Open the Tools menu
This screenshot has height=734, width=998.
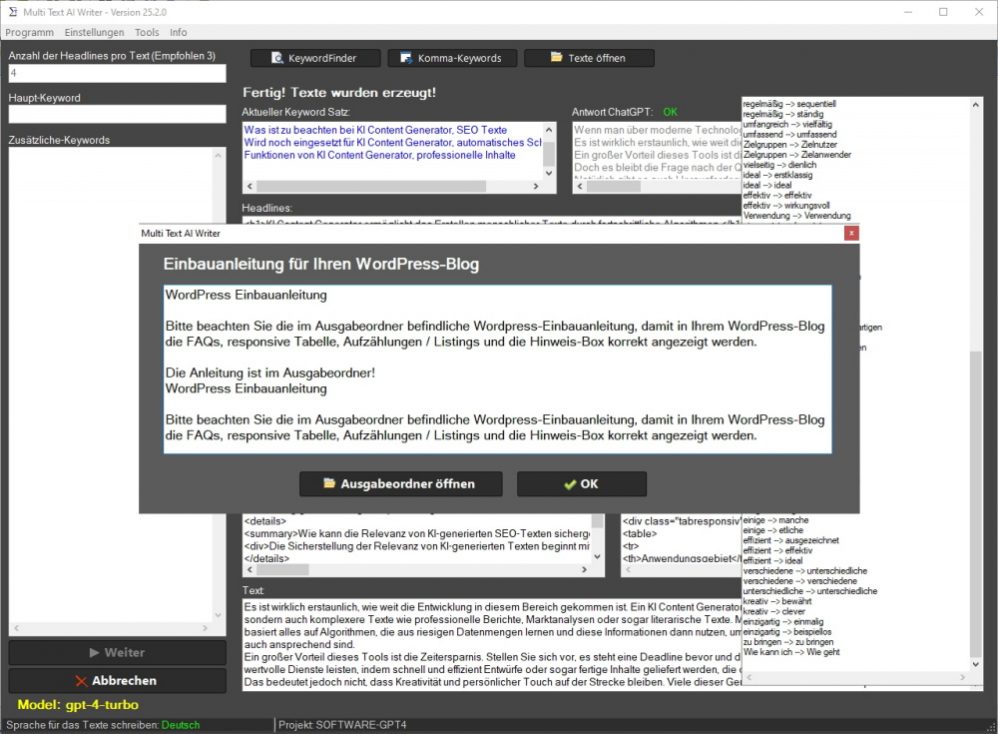tap(146, 32)
